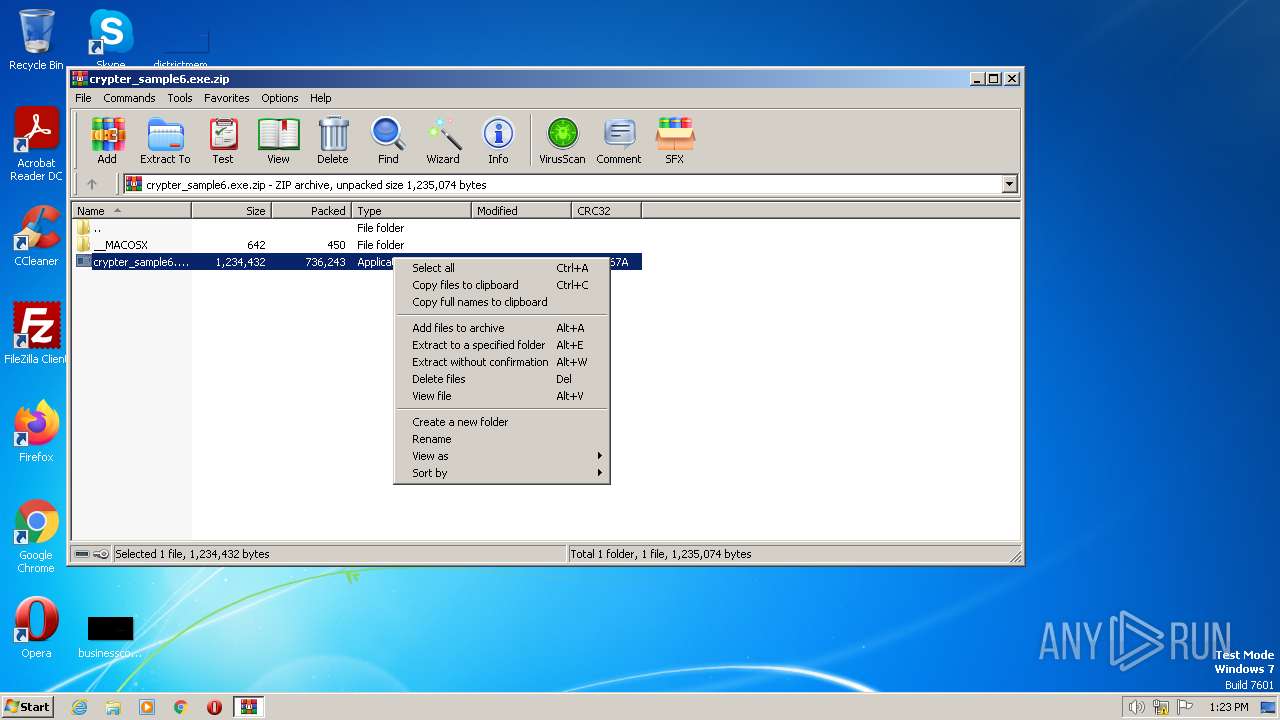Choose Add files to archive
Image resolution: width=1280 pixels, height=720 pixels.
click(502, 328)
